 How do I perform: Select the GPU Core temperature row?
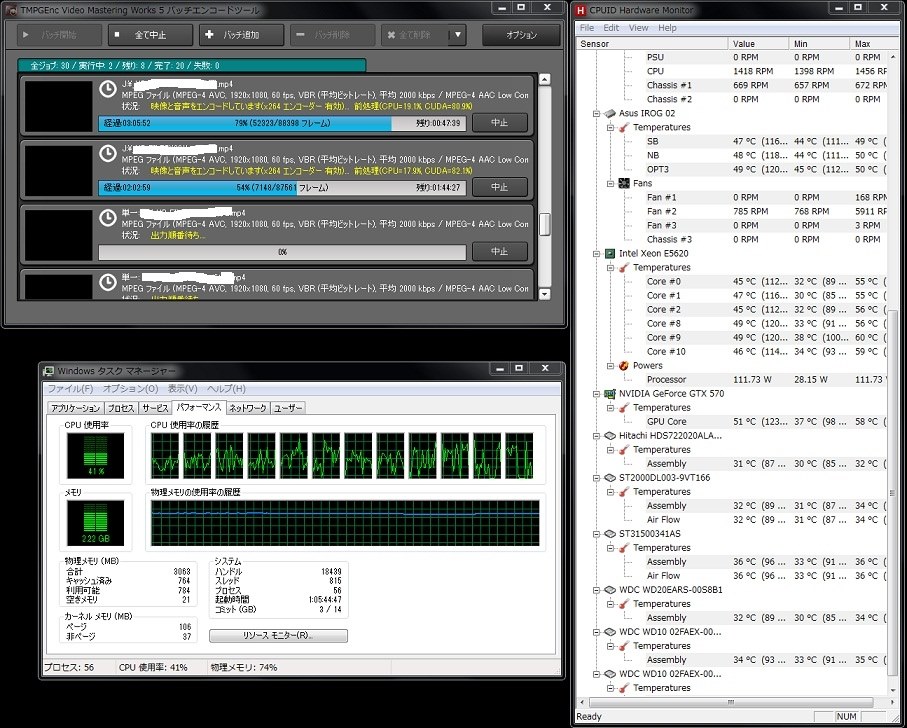[766, 422]
